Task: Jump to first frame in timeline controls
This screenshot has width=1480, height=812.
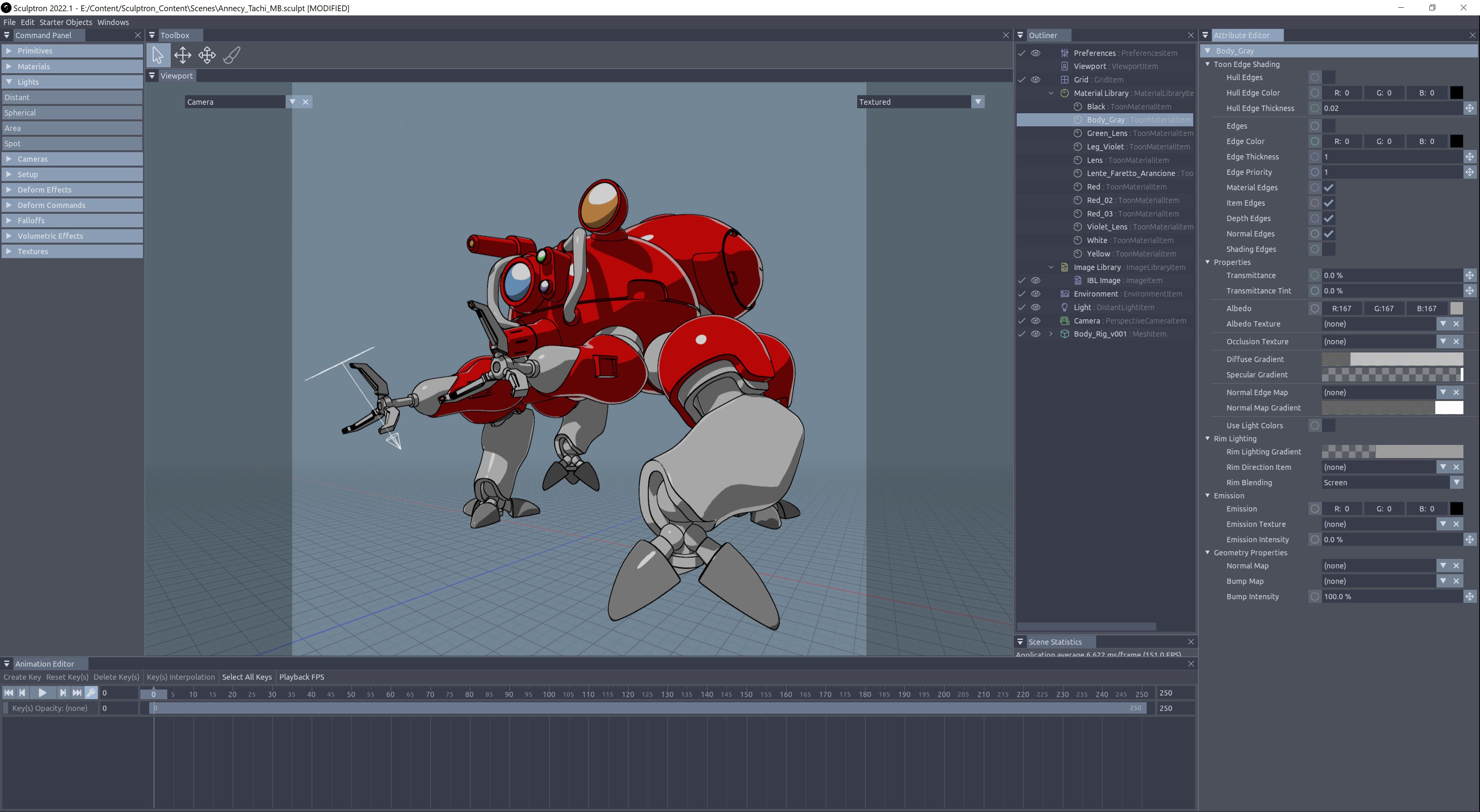Action: [x=8, y=693]
